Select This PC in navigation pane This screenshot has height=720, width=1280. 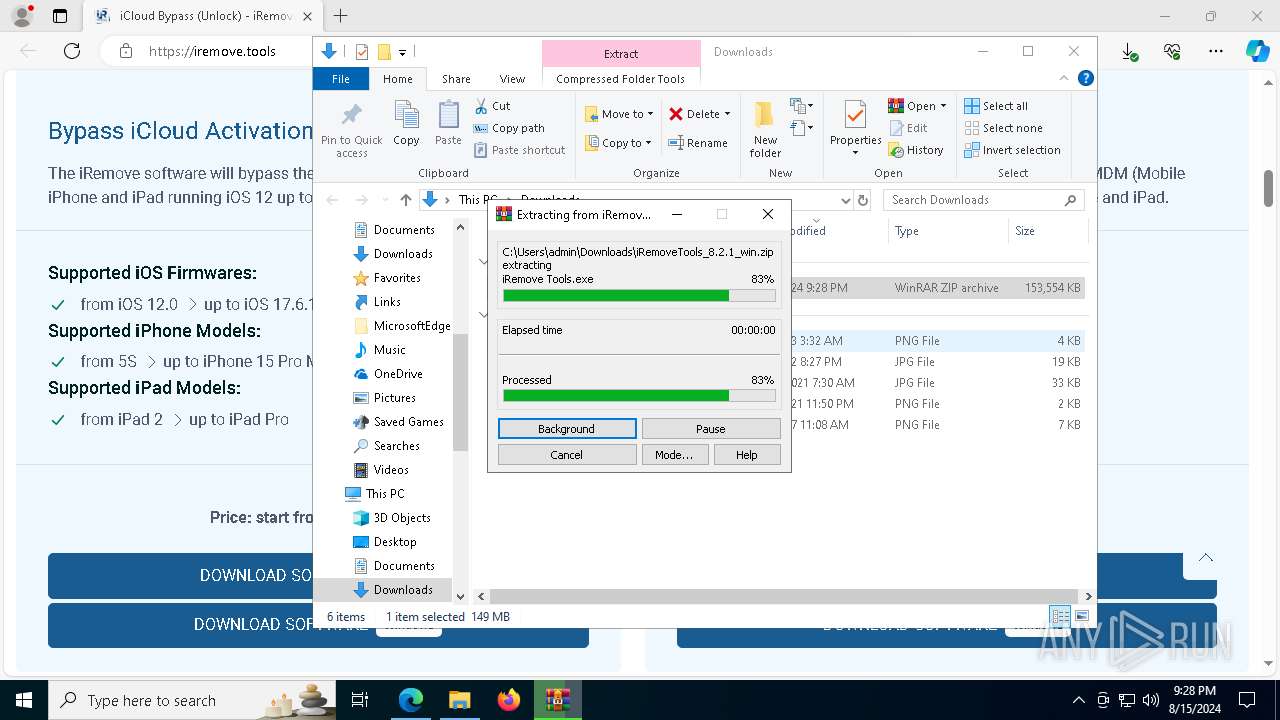click(x=385, y=494)
